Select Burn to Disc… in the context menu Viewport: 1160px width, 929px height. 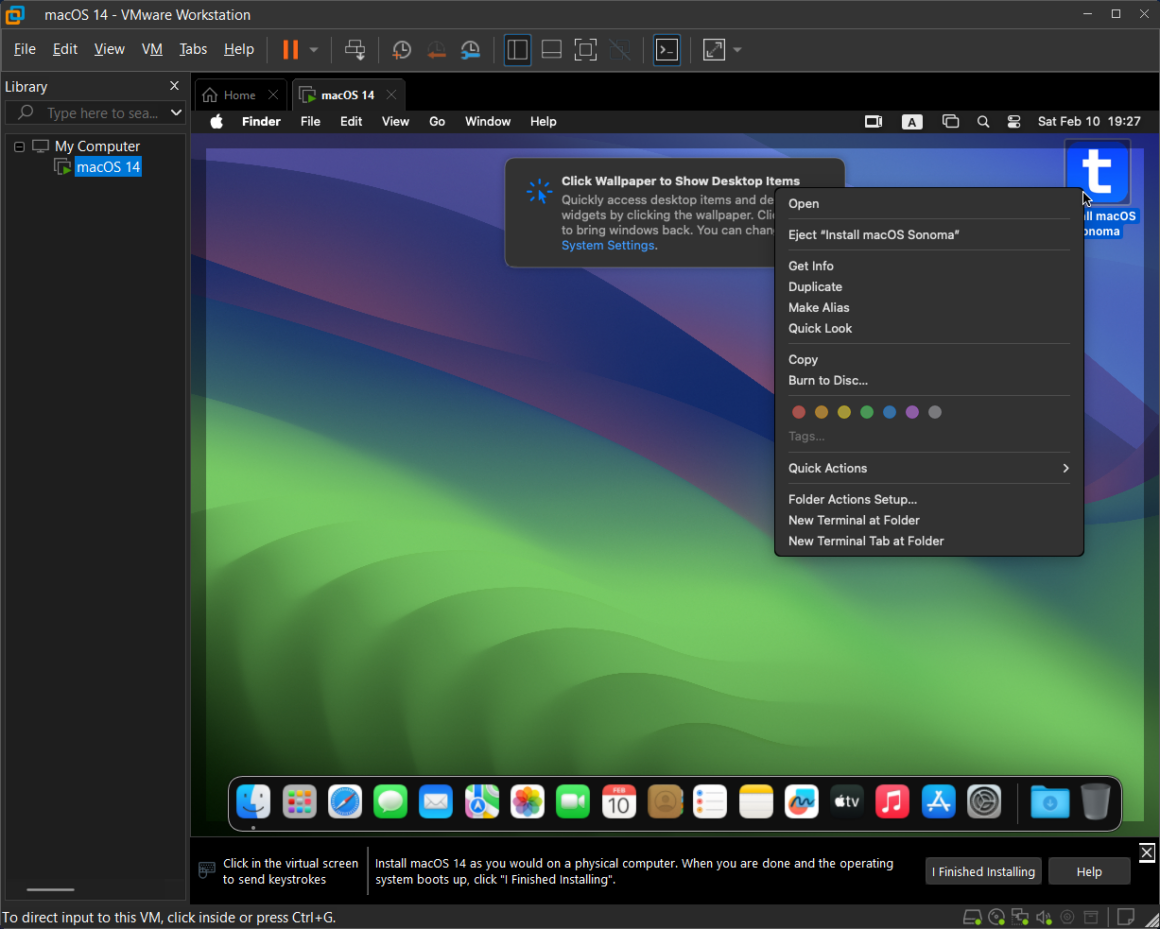(928, 380)
